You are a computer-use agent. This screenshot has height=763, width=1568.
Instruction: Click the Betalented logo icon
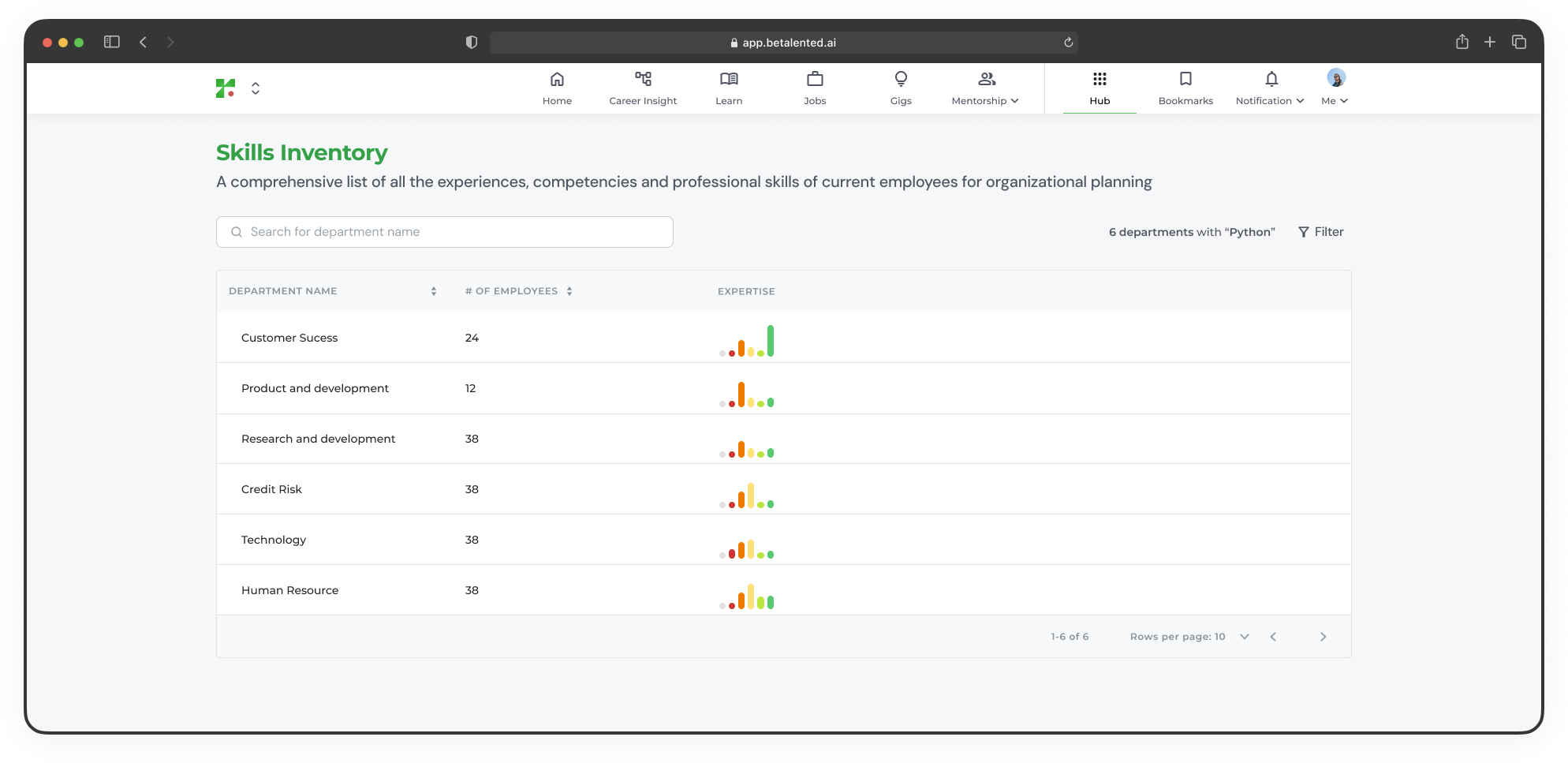coord(226,88)
